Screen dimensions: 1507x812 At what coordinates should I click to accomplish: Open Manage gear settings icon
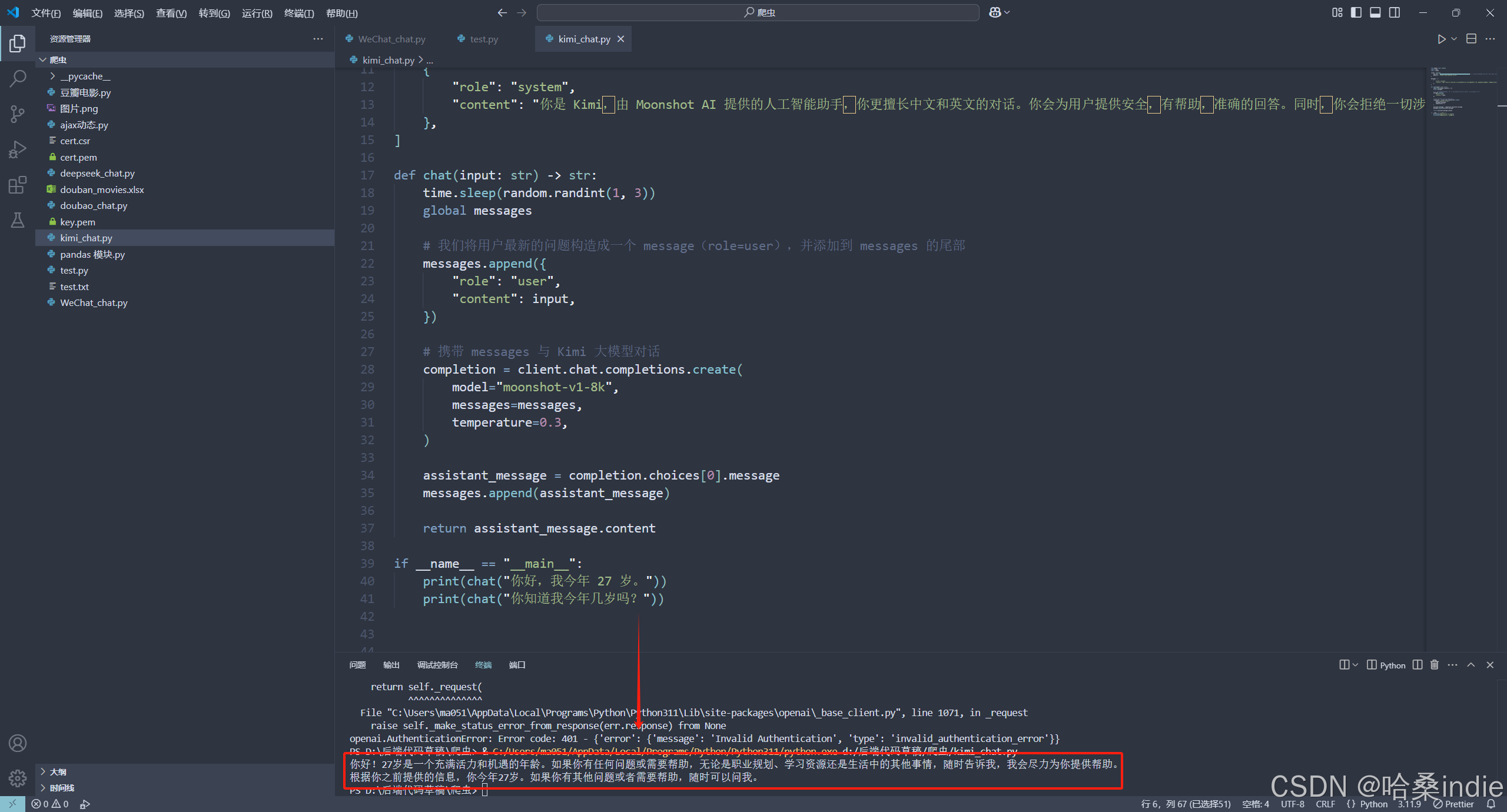[x=18, y=778]
